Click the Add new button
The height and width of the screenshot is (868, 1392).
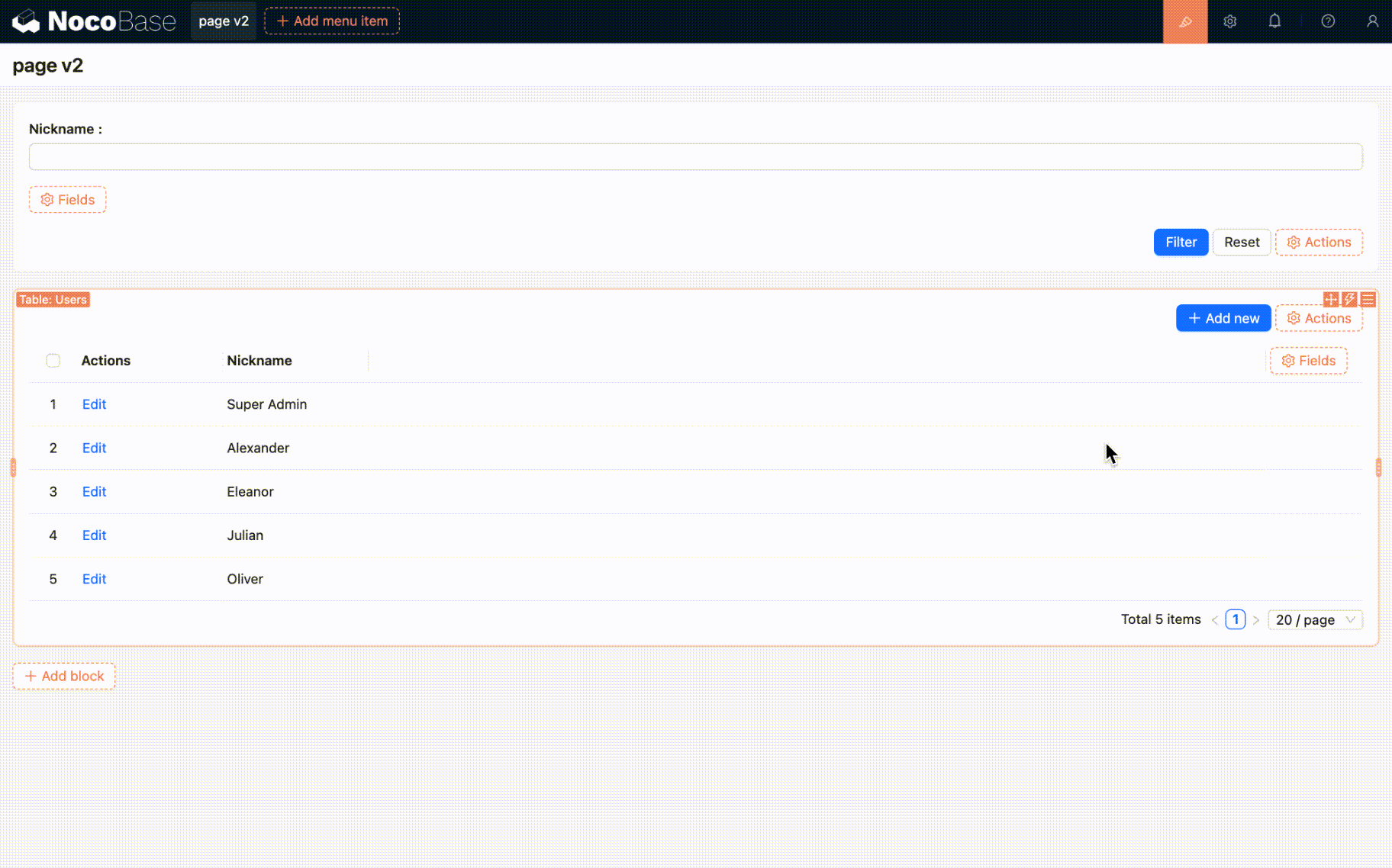coord(1223,319)
